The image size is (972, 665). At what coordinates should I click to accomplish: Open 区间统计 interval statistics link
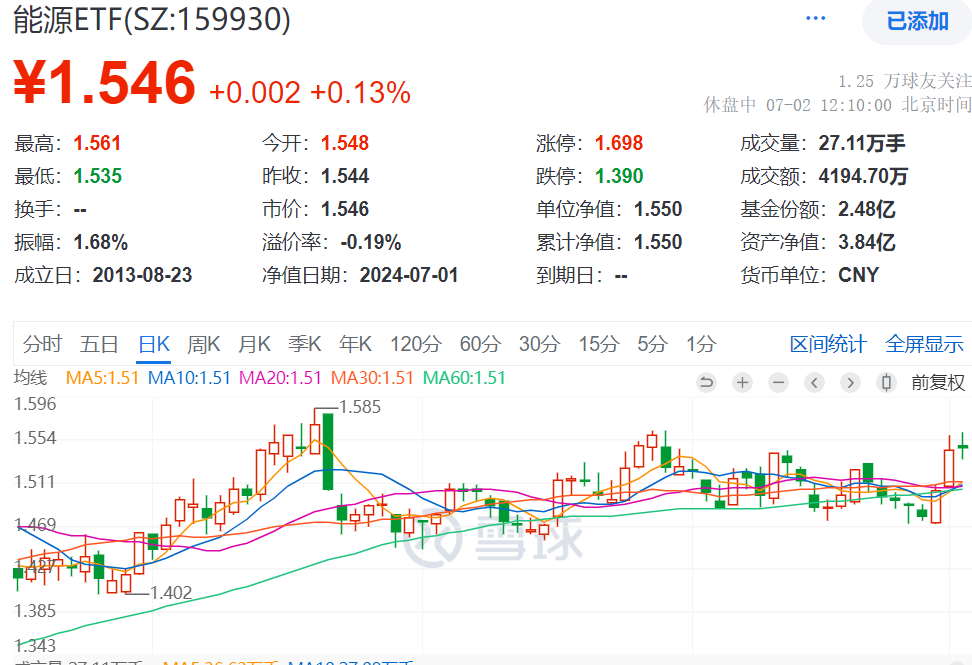pos(828,343)
